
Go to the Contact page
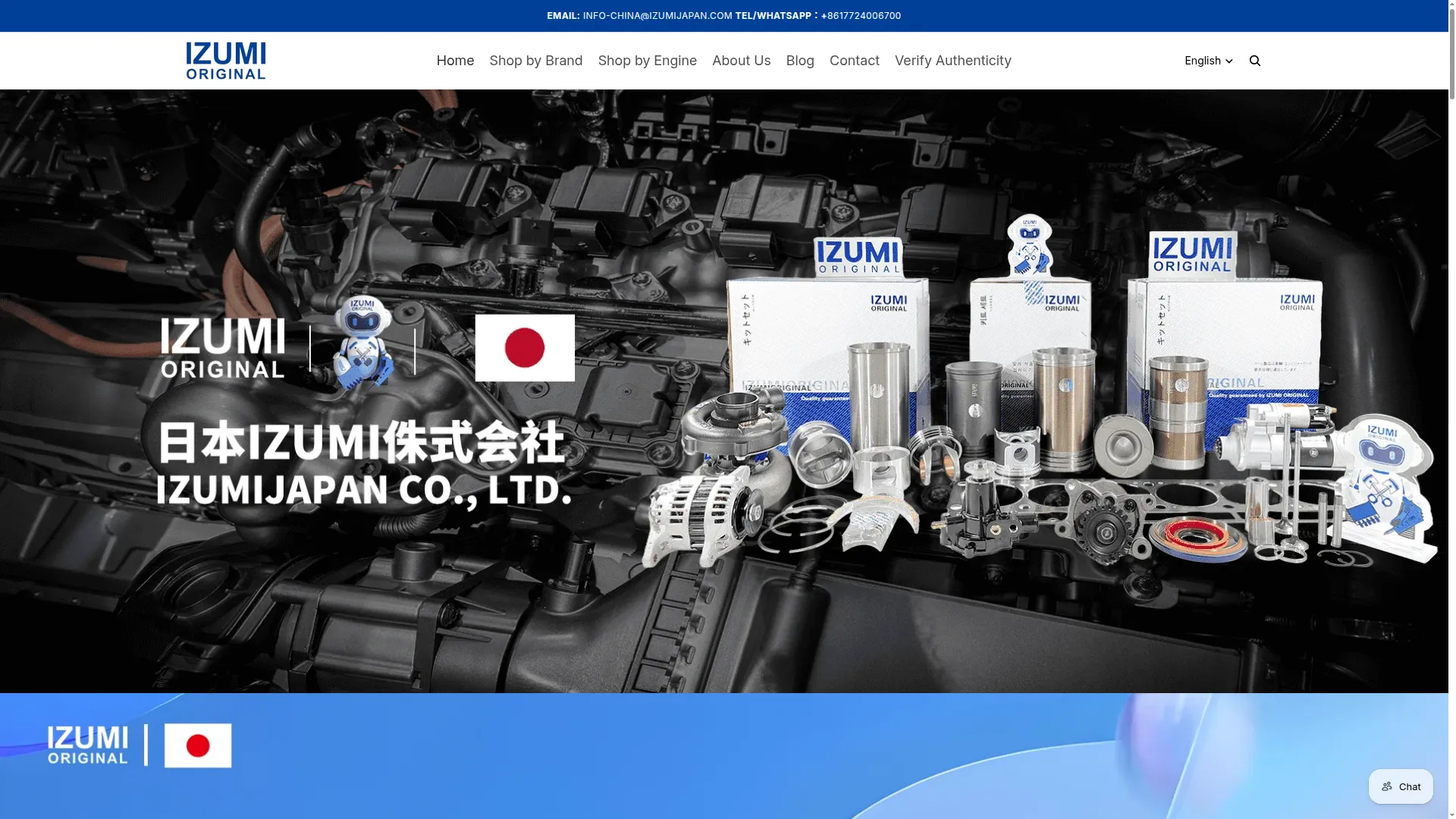click(855, 61)
